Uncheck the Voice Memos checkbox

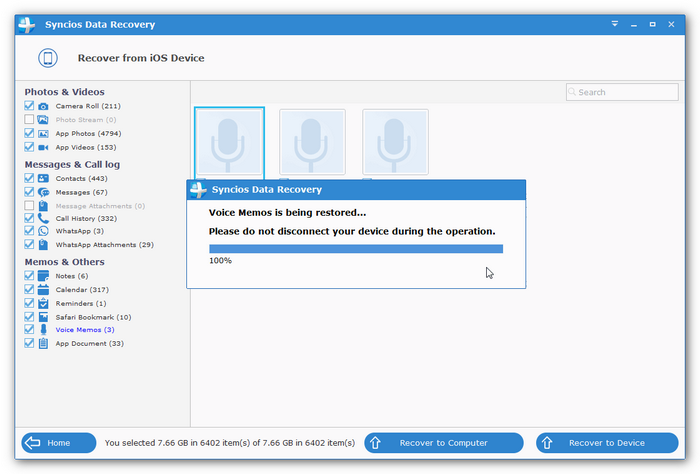29,329
